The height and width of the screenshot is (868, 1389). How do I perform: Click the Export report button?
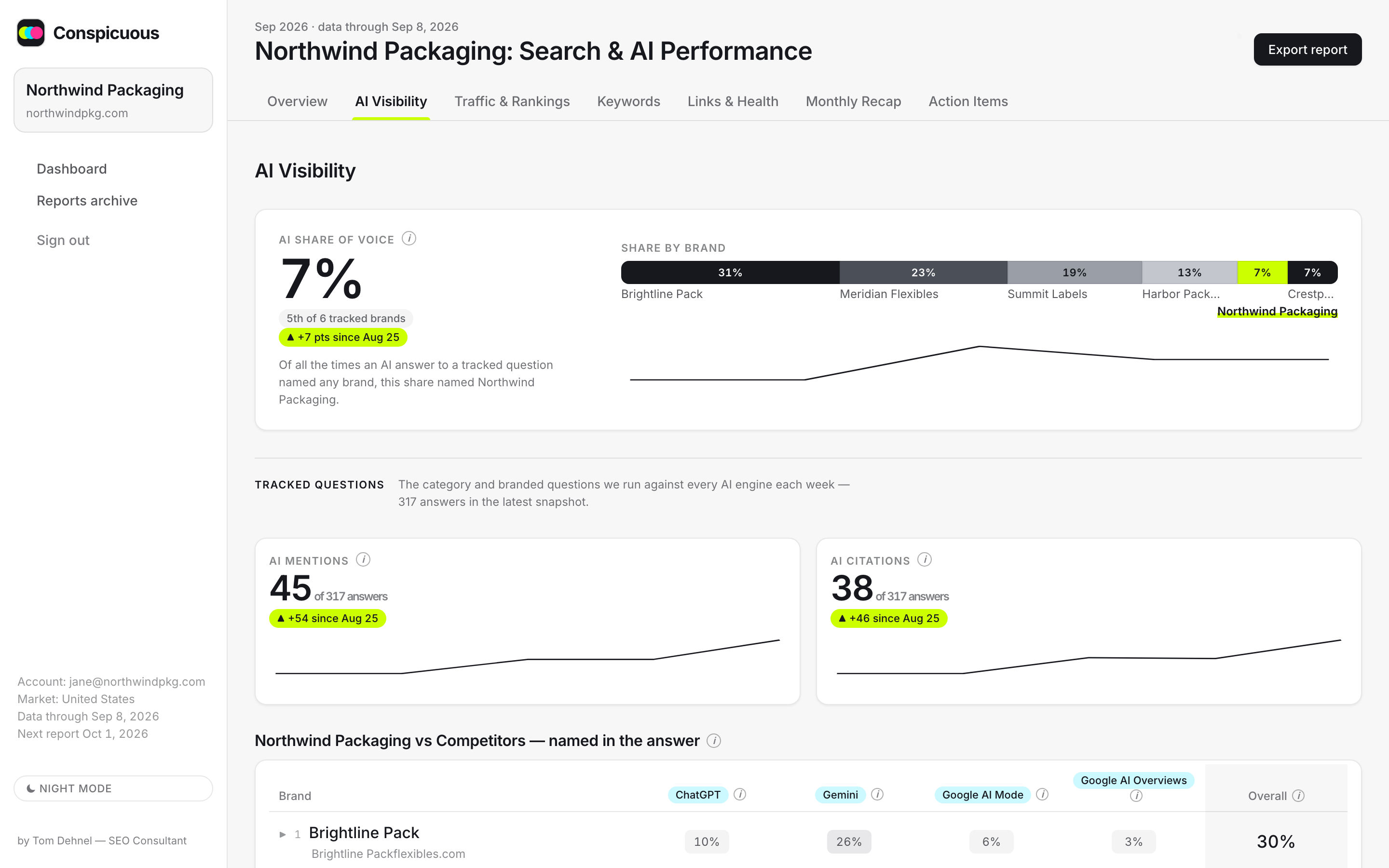click(1307, 49)
